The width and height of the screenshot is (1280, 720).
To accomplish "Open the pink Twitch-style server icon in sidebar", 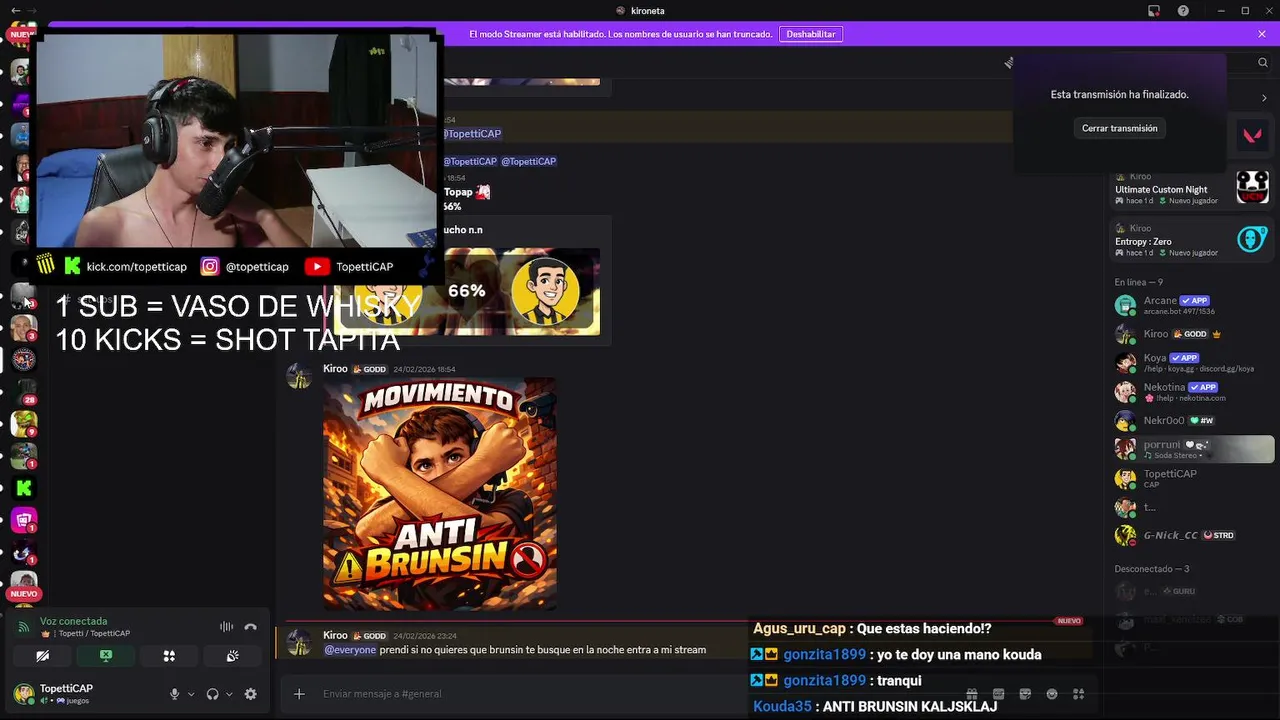I will point(24,520).
